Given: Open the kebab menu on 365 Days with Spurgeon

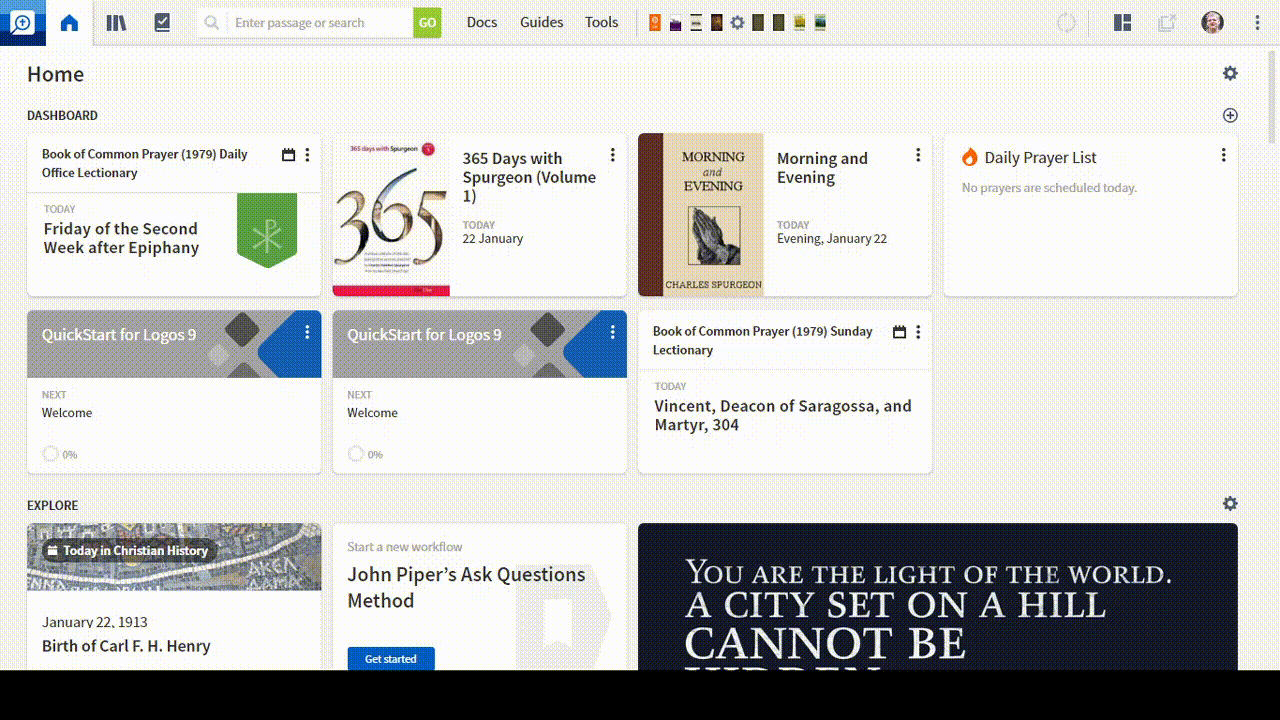Looking at the screenshot, I should (613, 155).
